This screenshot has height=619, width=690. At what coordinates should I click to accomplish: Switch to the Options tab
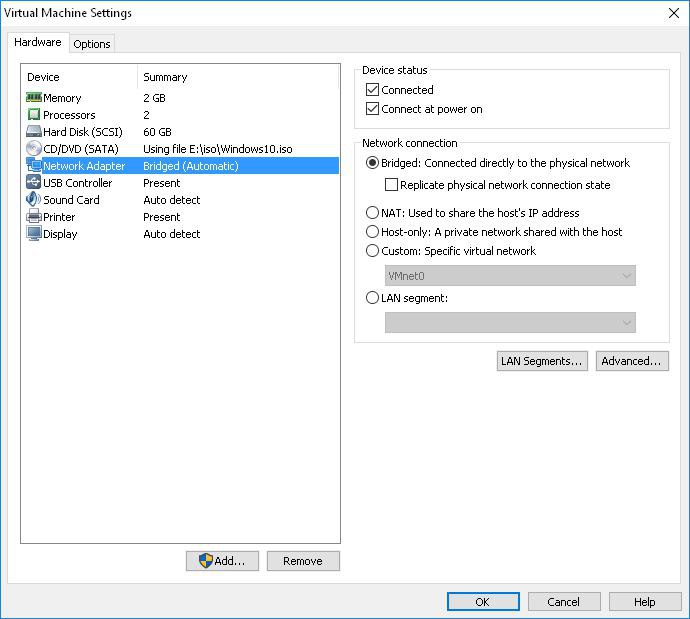92,44
